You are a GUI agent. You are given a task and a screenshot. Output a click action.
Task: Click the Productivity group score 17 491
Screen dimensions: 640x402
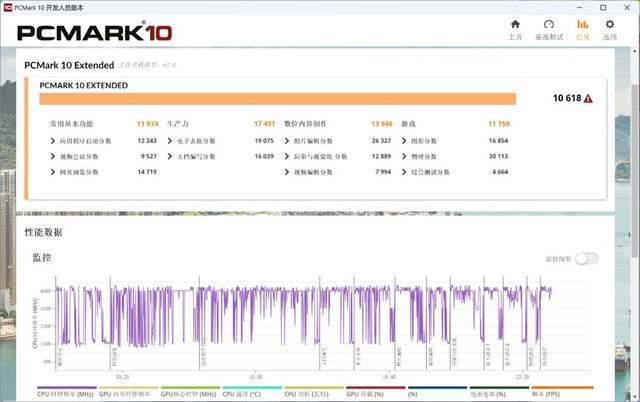pyautogui.click(x=264, y=124)
